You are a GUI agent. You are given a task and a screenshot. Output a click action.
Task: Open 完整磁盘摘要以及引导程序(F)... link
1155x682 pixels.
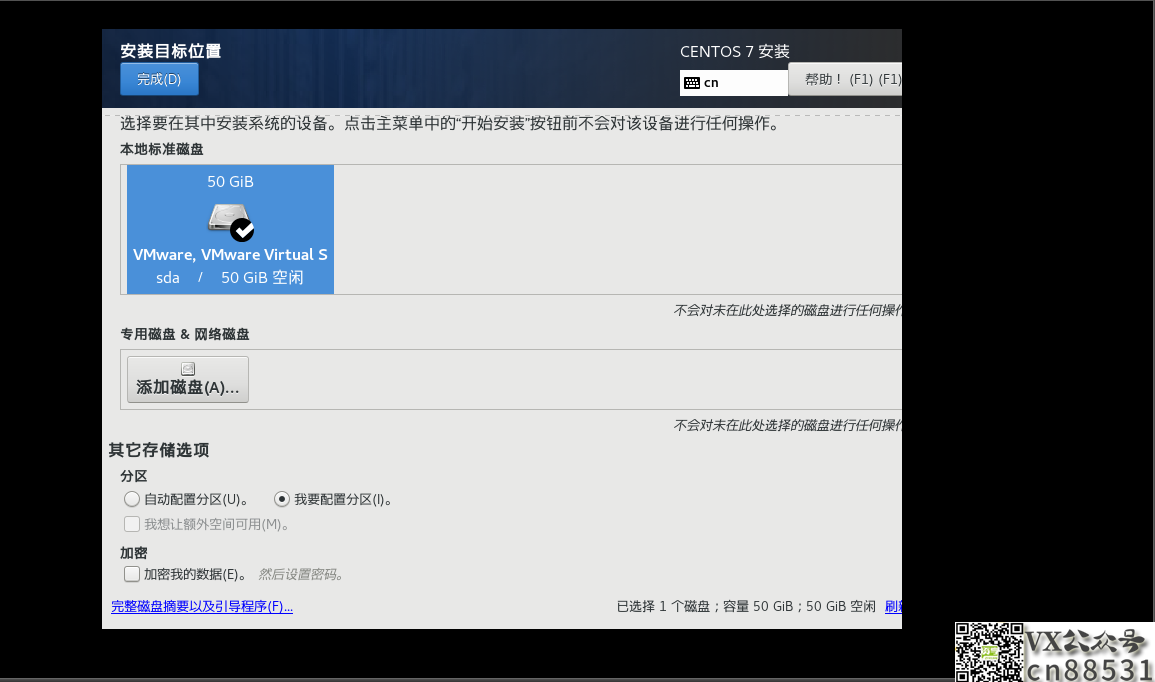202,607
